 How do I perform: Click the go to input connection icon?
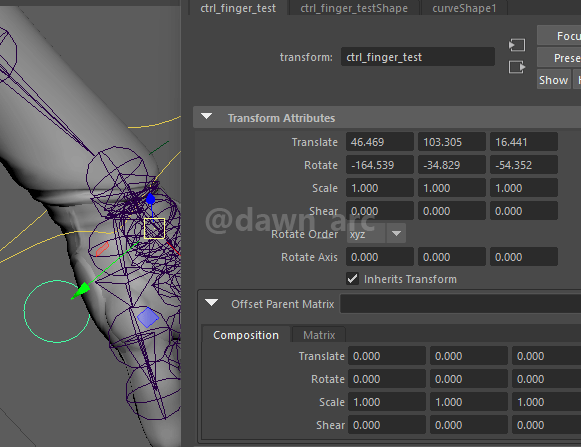517,45
